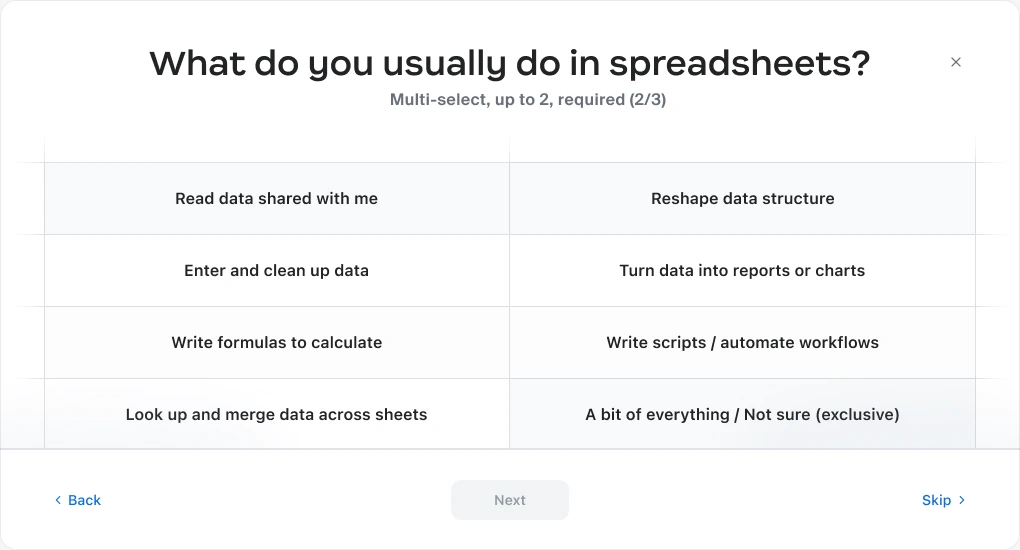Image resolution: width=1020 pixels, height=550 pixels.
Task: Toggle the 'Write formulas to calculate' option
Action: (276, 342)
